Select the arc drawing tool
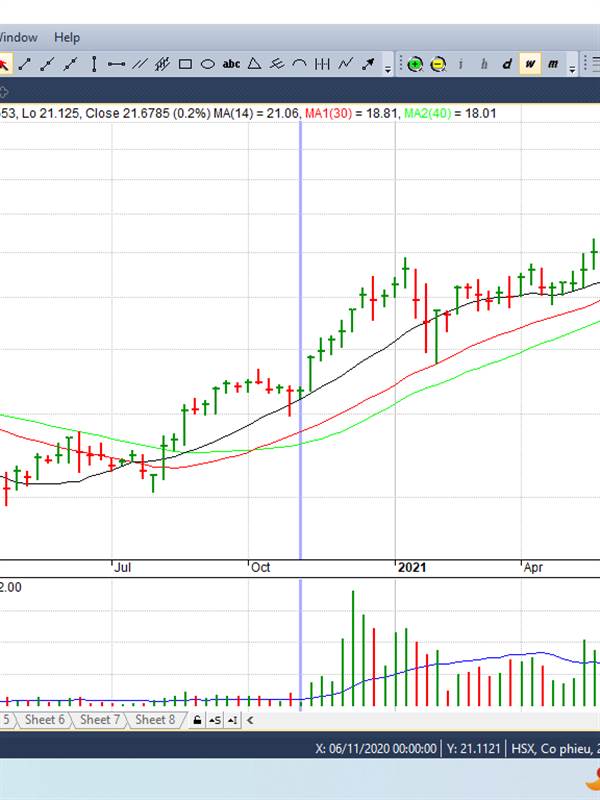This screenshot has width=600, height=800. point(299,64)
